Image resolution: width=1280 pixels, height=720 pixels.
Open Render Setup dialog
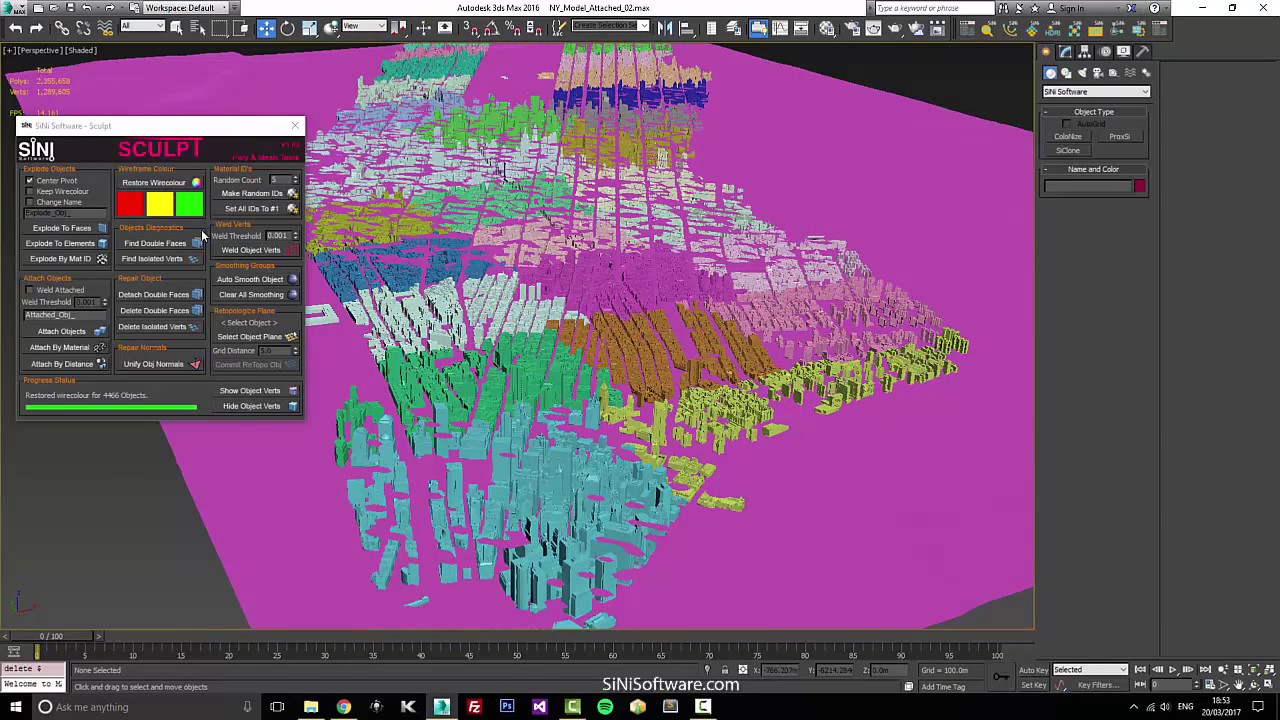pyautogui.click(x=852, y=29)
